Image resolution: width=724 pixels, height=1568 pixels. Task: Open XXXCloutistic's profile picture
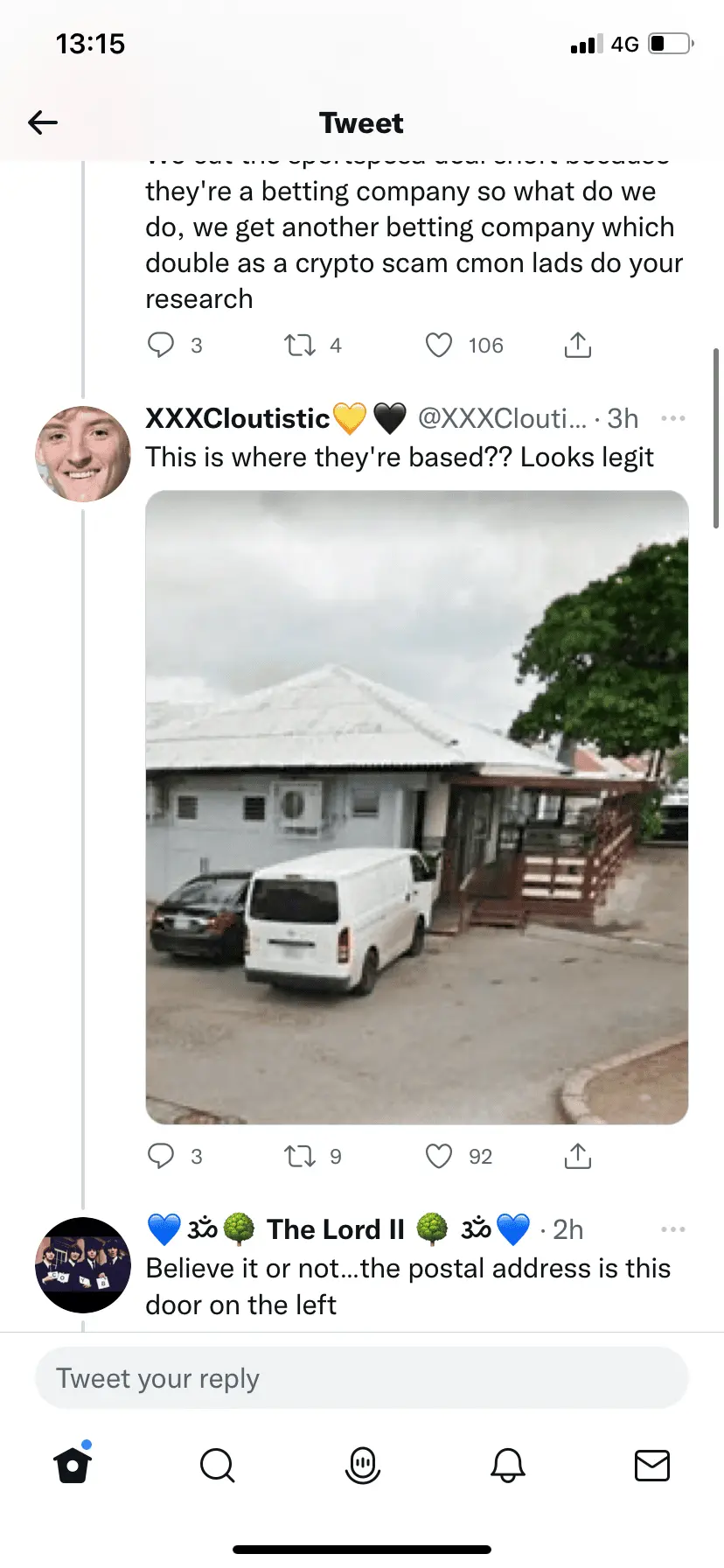tap(83, 453)
